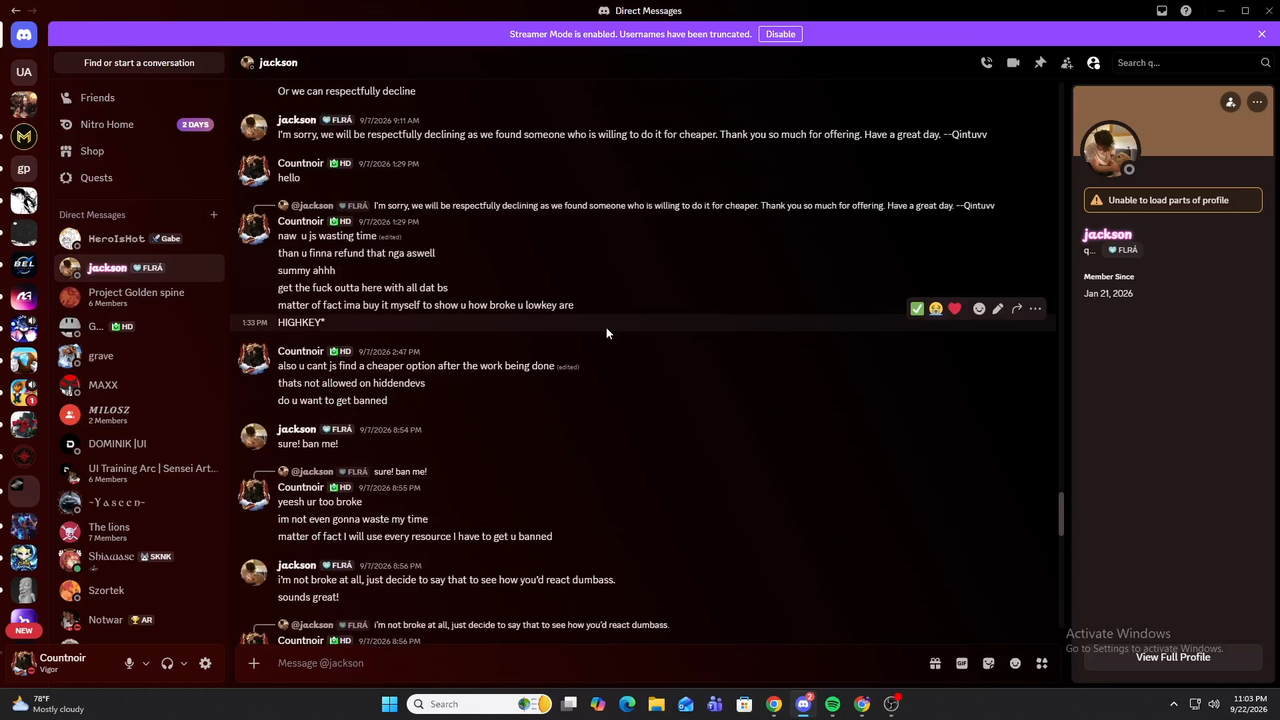Viewport: 1280px width, 720px height.
Task: Start a video call icon
Action: tap(1013, 63)
